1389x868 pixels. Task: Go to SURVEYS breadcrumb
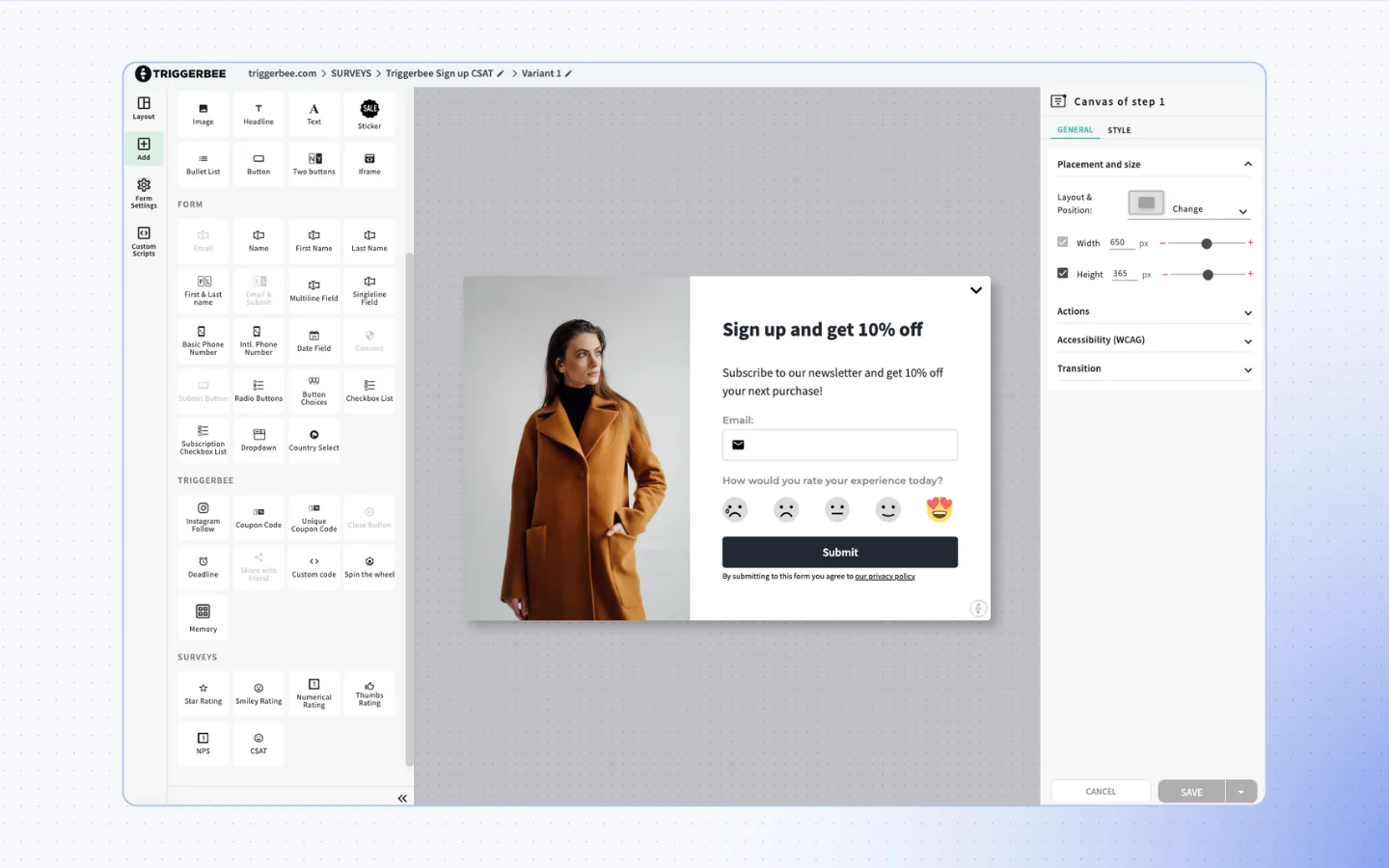tap(351, 73)
